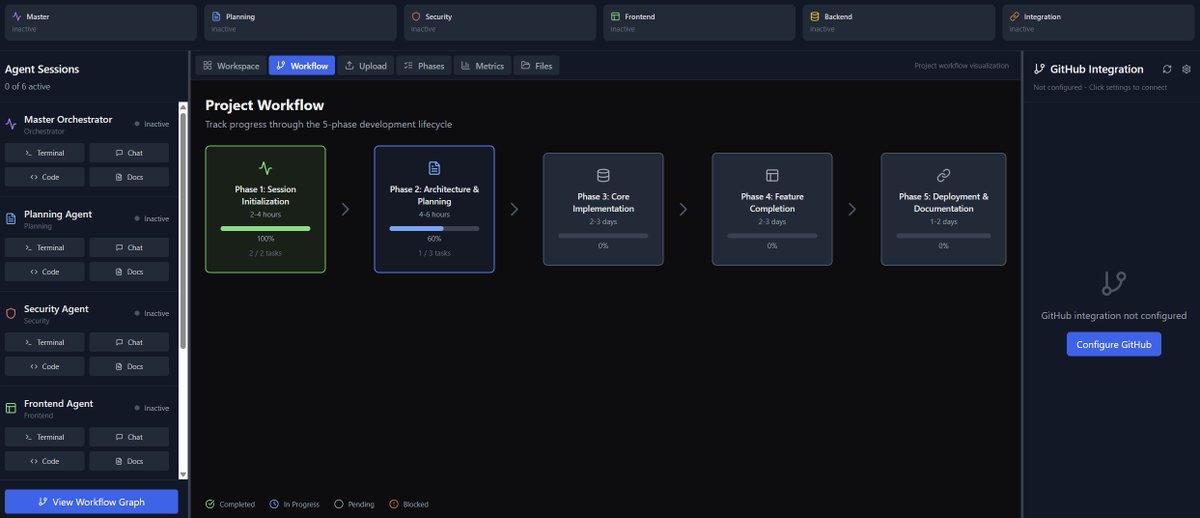Click chevron between Phase 1 and Phase 2

pyautogui.click(x=346, y=209)
